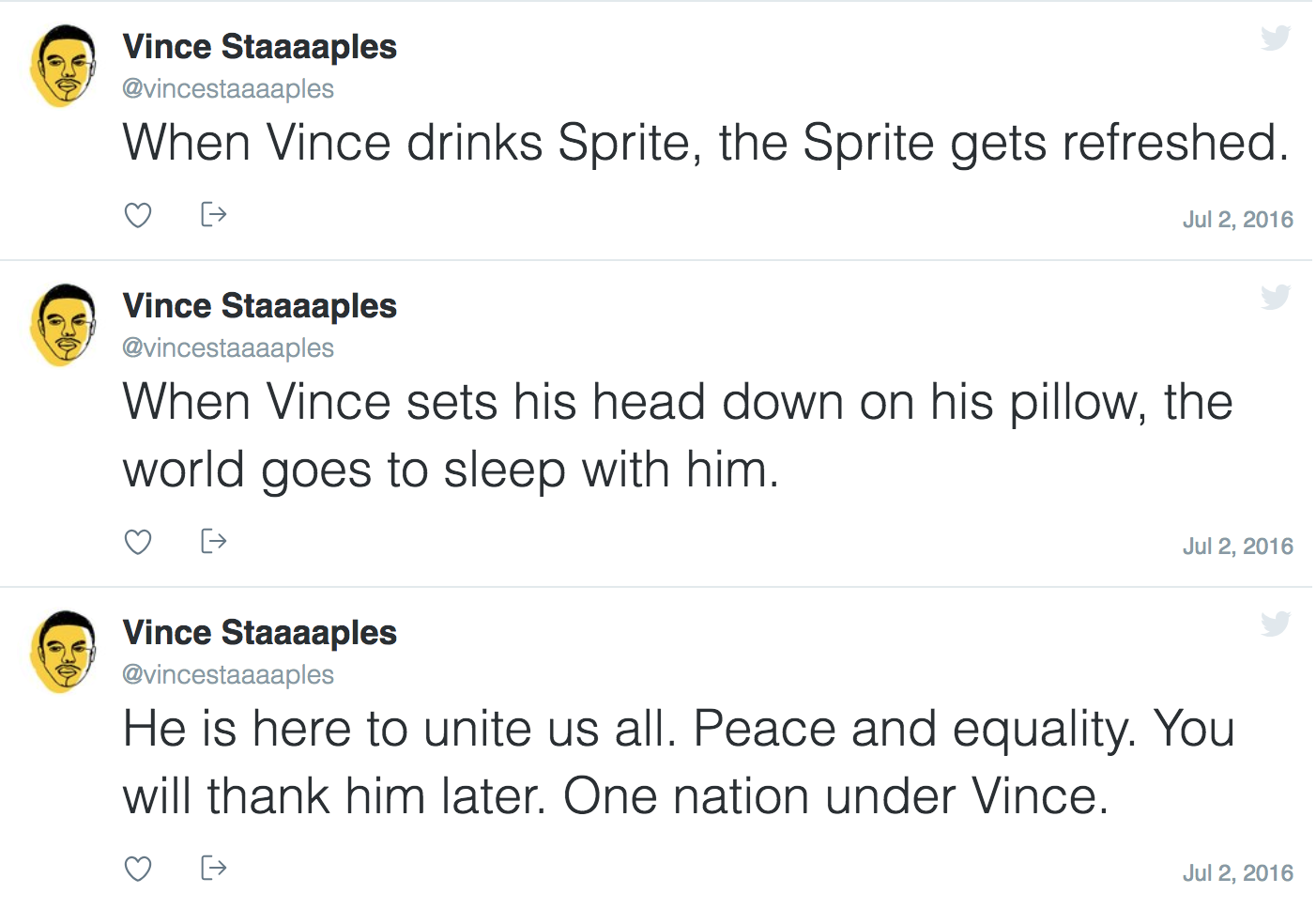Open Vince Staaaaples name on pillow tweet

coord(260,306)
